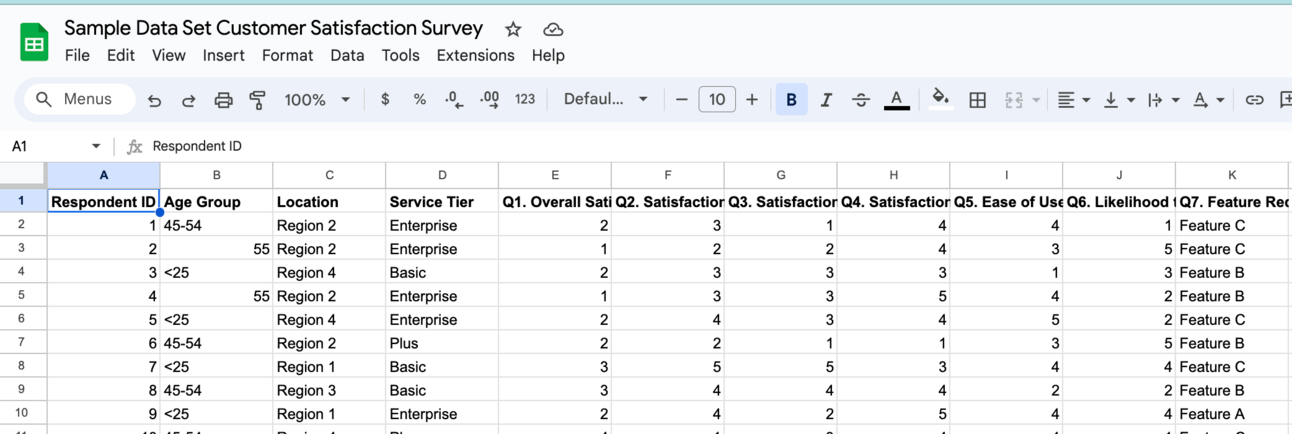Open the borders tool
This screenshot has width=1292, height=434.
click(978, 100)
